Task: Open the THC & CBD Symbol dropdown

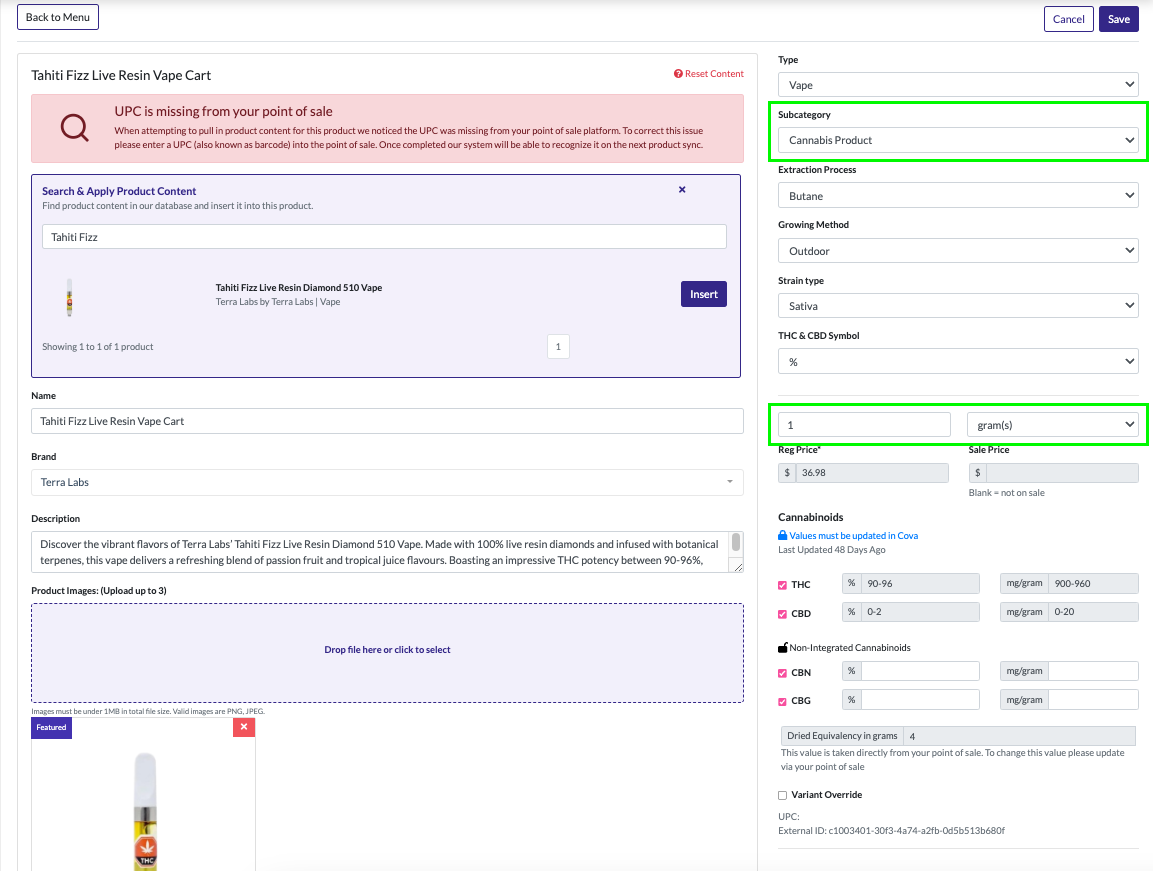Action: click(x=958, y=362)
